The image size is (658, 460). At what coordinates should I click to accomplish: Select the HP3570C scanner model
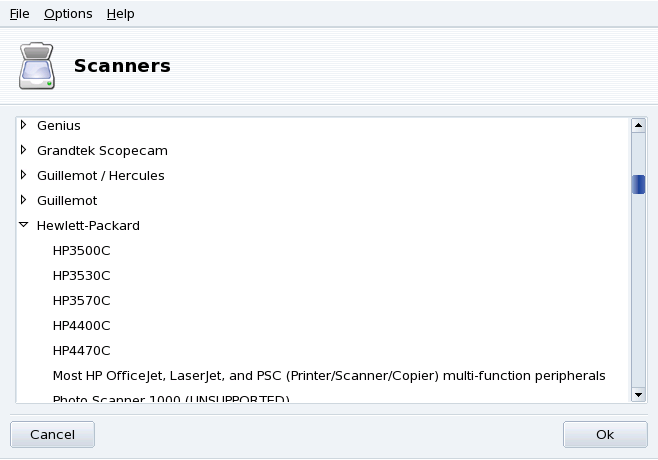pyautogui.click(x=81, y=300)
